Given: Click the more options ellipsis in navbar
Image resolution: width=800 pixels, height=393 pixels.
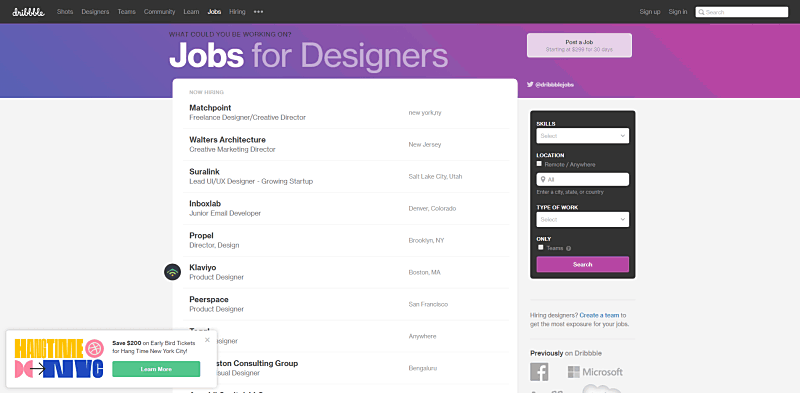Looking at the screenshot, I should 259,12.
